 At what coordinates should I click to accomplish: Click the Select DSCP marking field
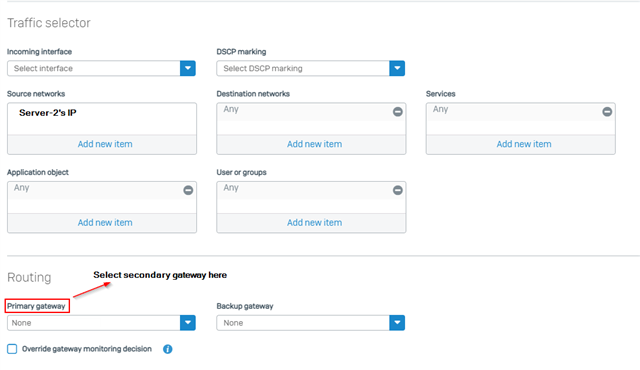click(303, 68)
